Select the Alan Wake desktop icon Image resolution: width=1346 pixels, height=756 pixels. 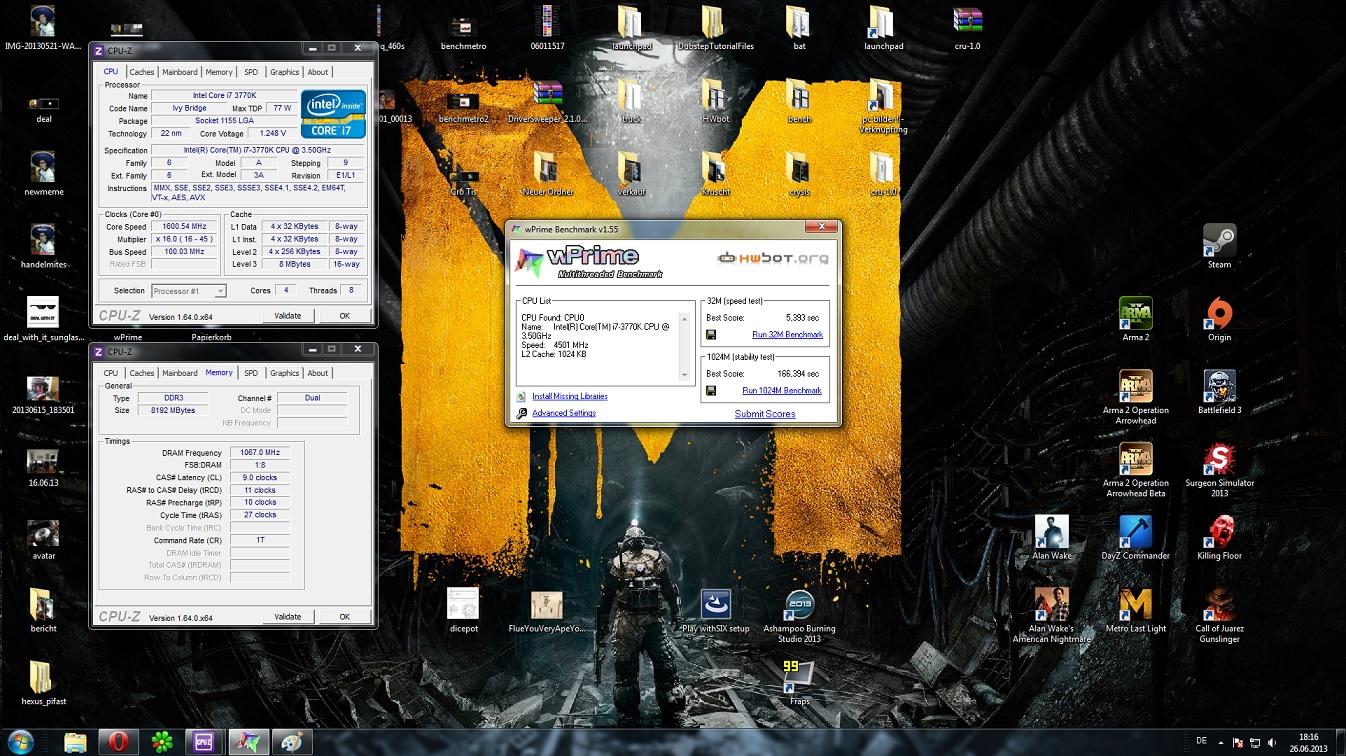point(1051,532)
